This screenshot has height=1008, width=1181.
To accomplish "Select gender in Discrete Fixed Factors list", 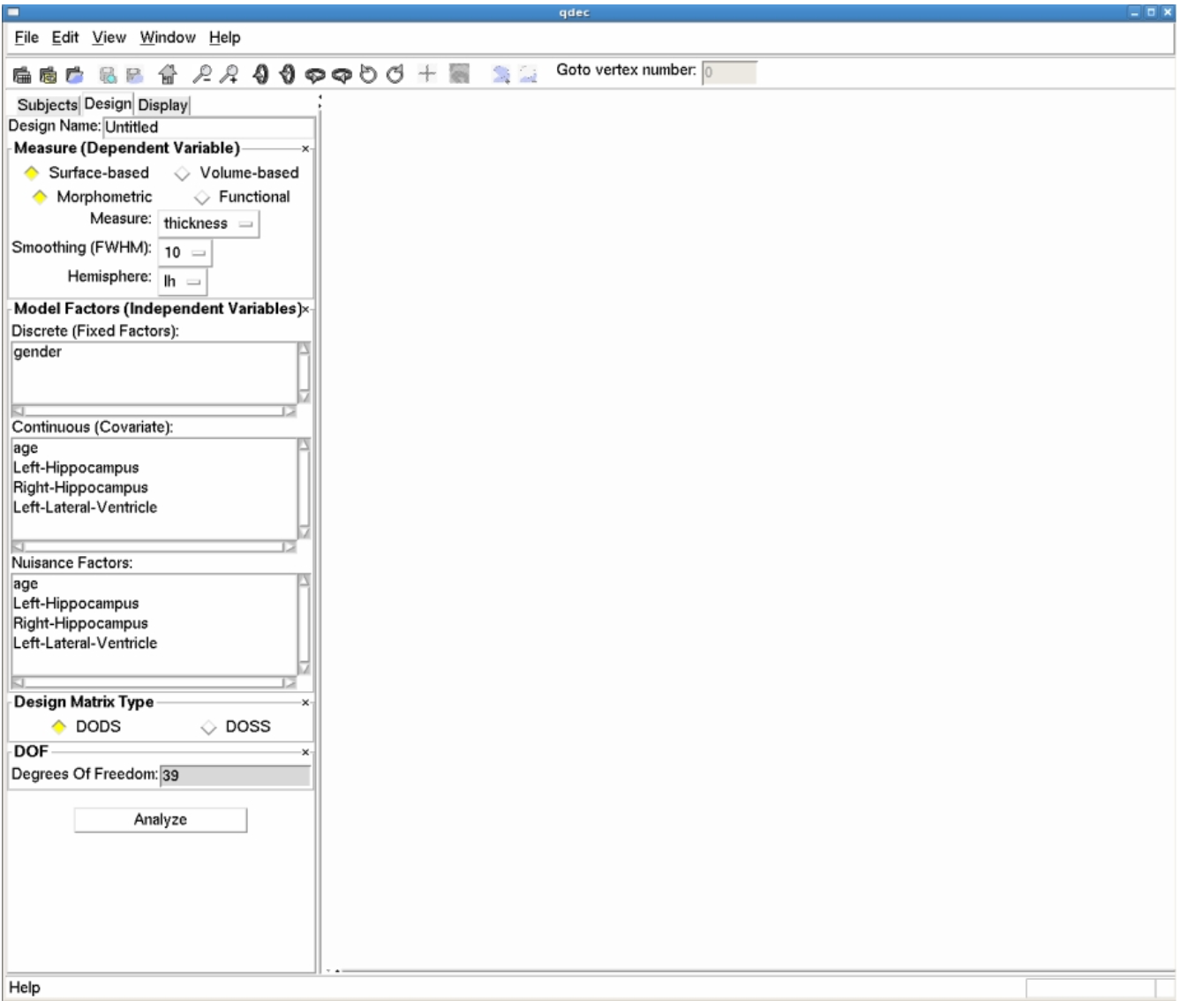I will pyautogui.click(x=38, y=352).
